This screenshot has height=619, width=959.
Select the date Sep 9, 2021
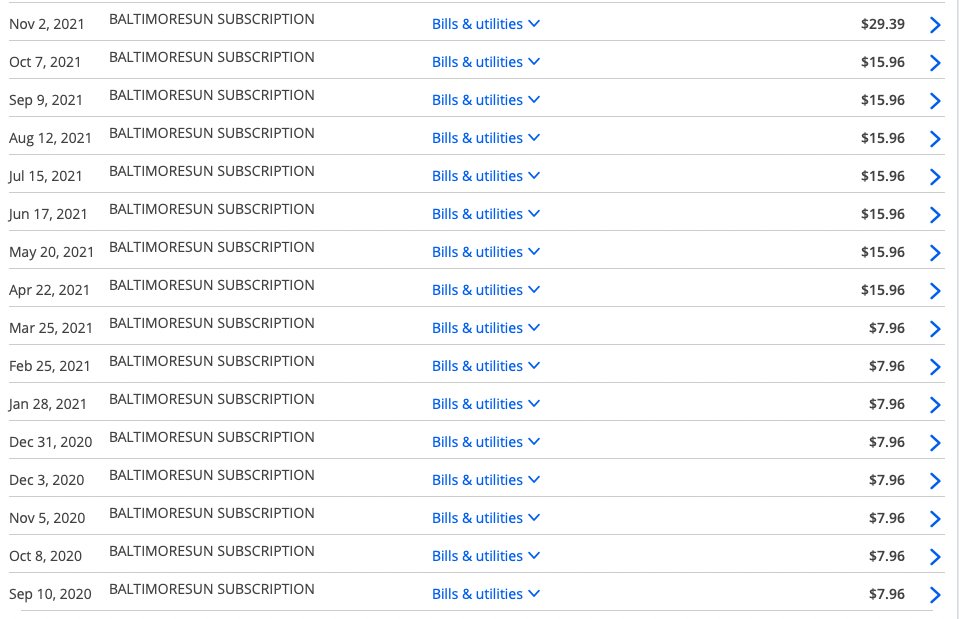46,100
